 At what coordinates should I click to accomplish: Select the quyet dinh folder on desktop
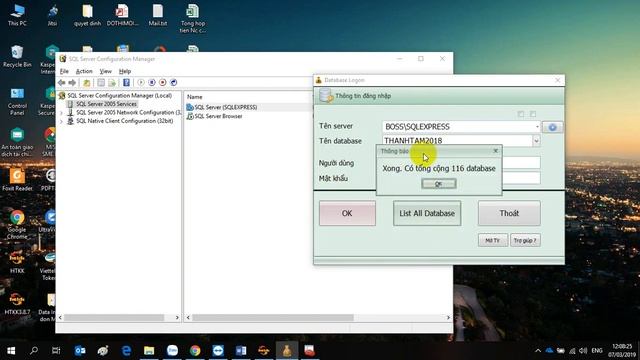[x=87, y=15]
